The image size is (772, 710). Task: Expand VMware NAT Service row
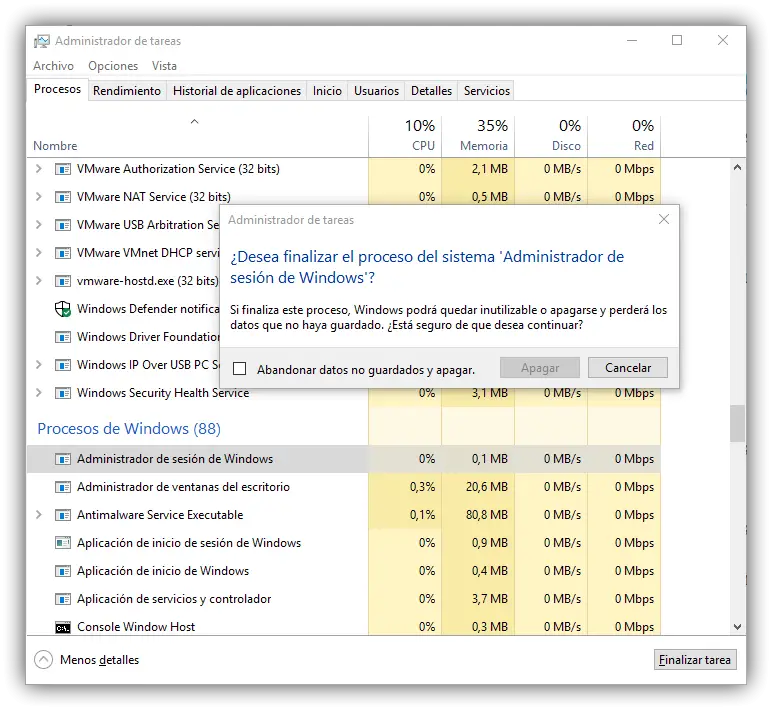[38, 197]
